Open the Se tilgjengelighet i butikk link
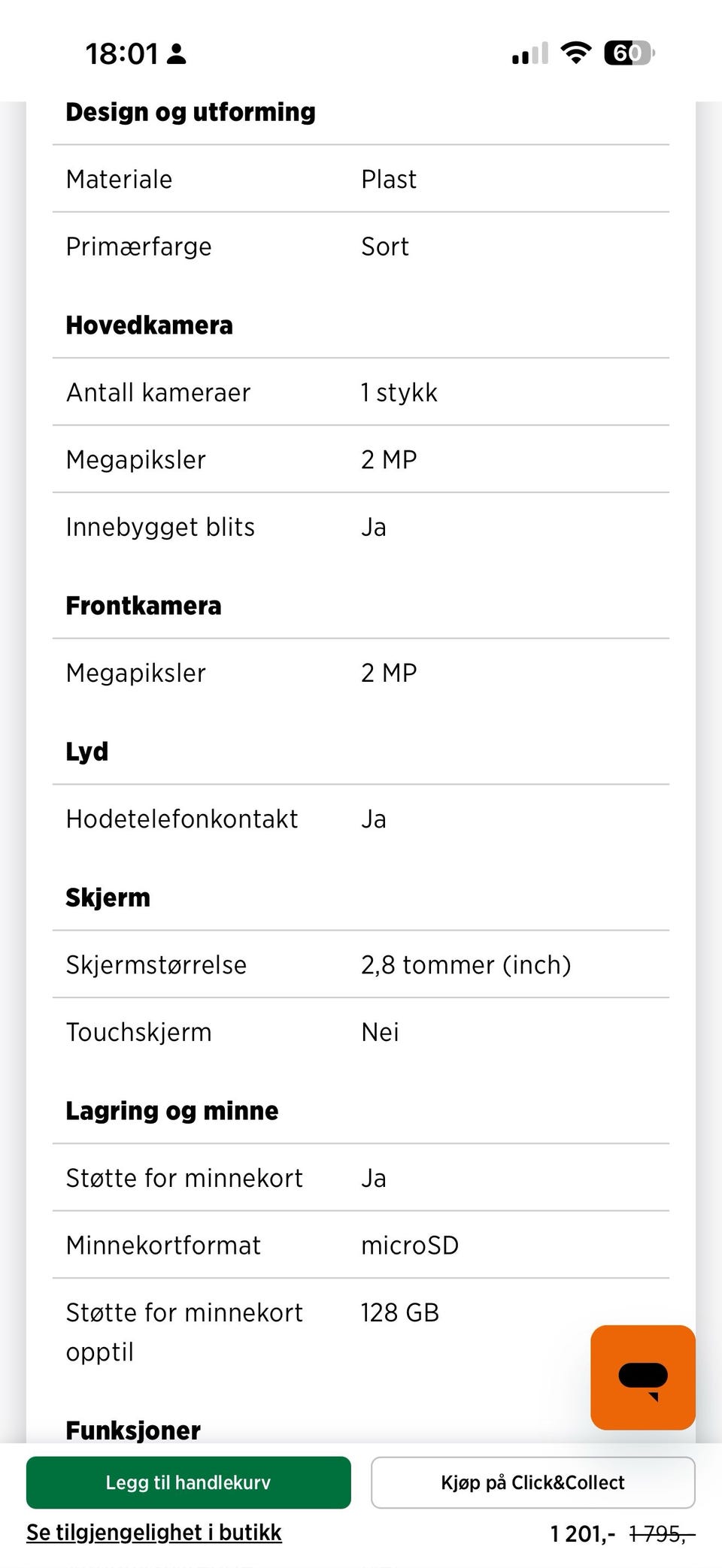722x1568 pixels. click(x=154, y=1533)
